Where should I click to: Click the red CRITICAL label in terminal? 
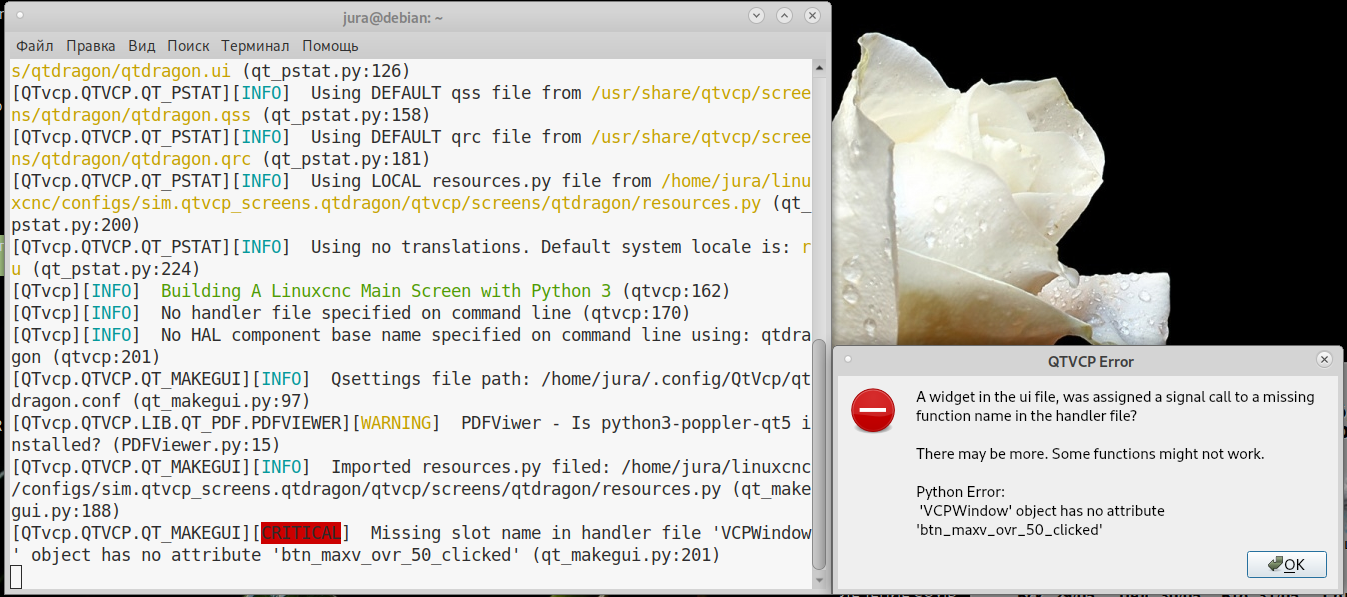301,533
